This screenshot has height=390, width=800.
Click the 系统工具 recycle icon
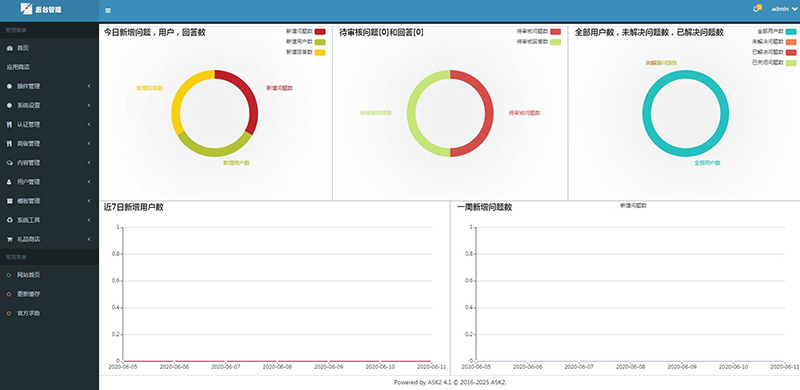click(9, 220)
